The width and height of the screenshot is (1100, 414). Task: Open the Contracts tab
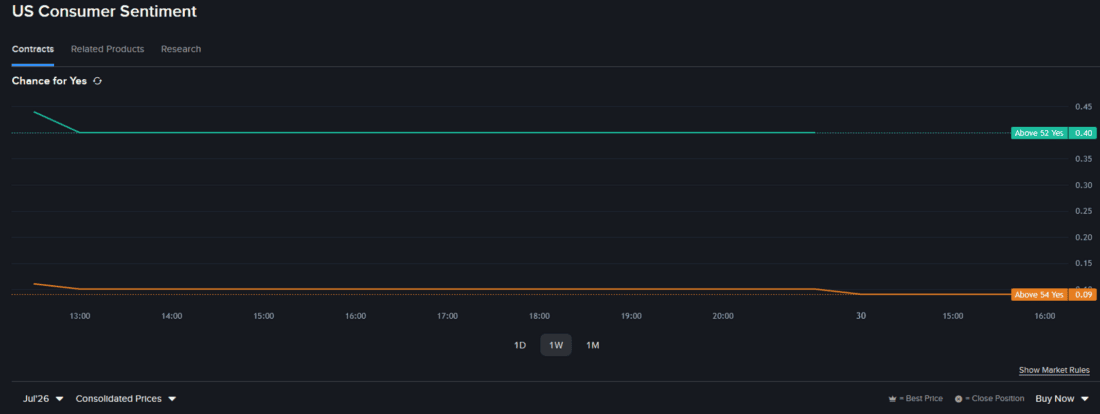click(33, 49)
